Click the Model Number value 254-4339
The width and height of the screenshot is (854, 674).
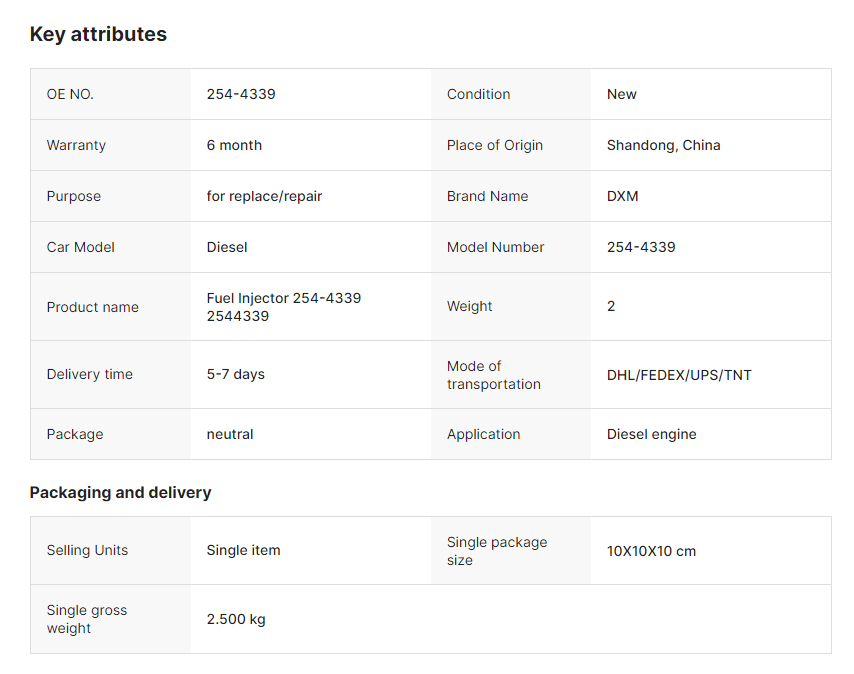click(641, 247)
